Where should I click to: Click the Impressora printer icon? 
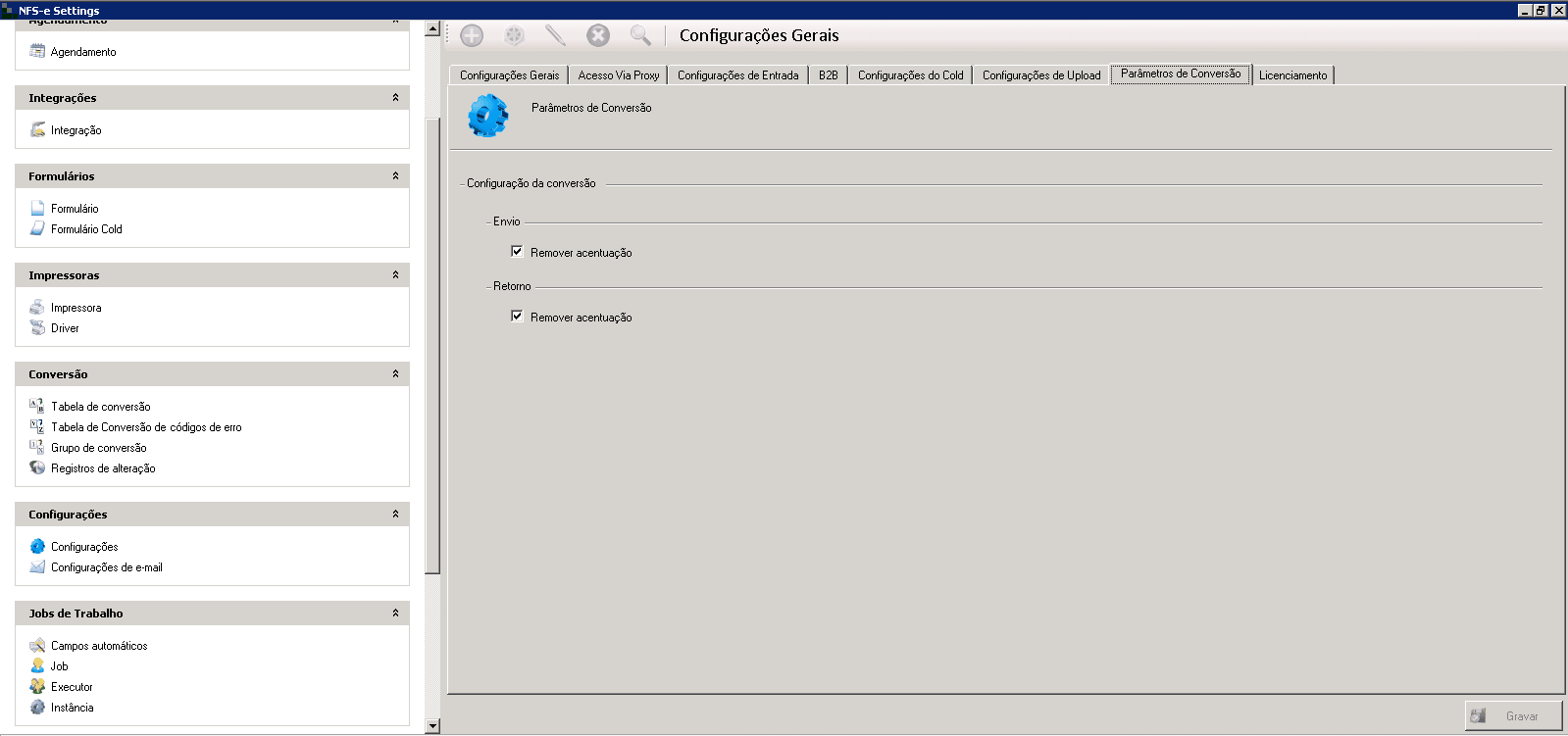point(37,308)
